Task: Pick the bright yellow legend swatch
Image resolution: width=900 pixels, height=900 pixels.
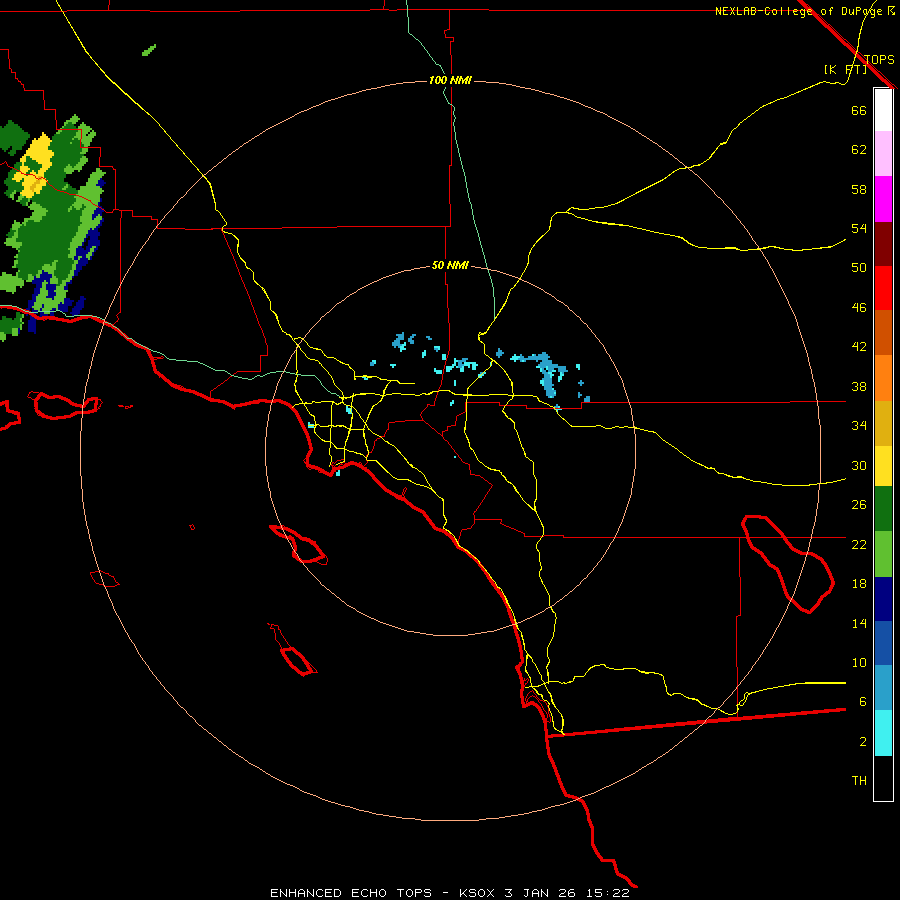Action: point(883,466)
